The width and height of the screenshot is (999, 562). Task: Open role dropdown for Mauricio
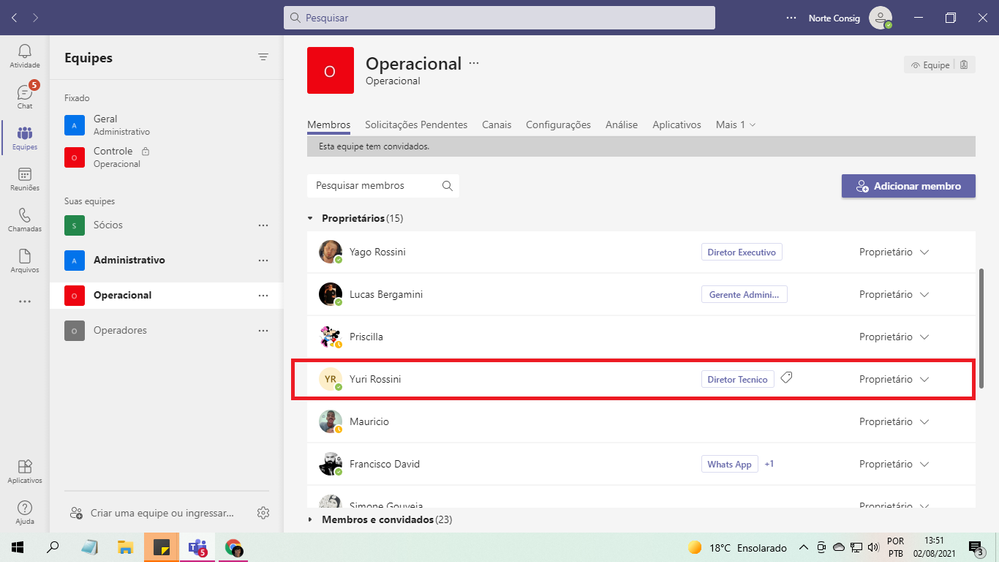coord(894,421)
